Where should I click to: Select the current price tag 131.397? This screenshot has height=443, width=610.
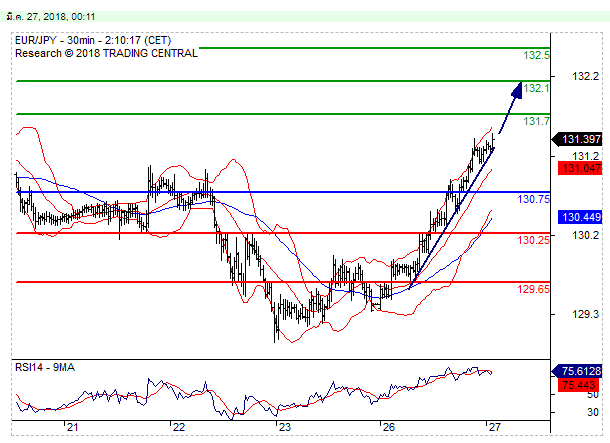pyautogui.click(x=577, y=139)
